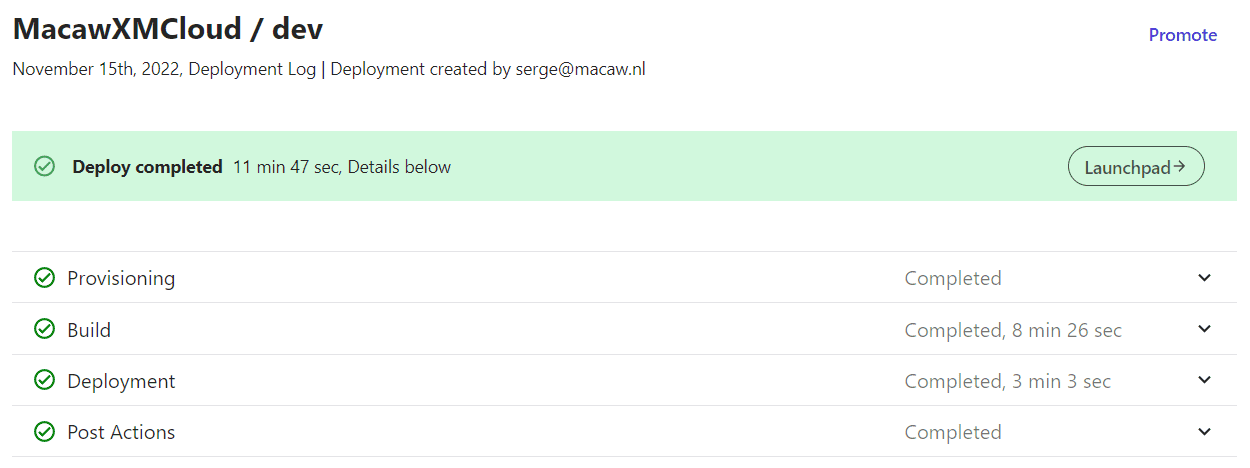1250x468 pixels.
Task: Click the Build duration 8 min 26 sec
Action: [x=1068, y=330]
